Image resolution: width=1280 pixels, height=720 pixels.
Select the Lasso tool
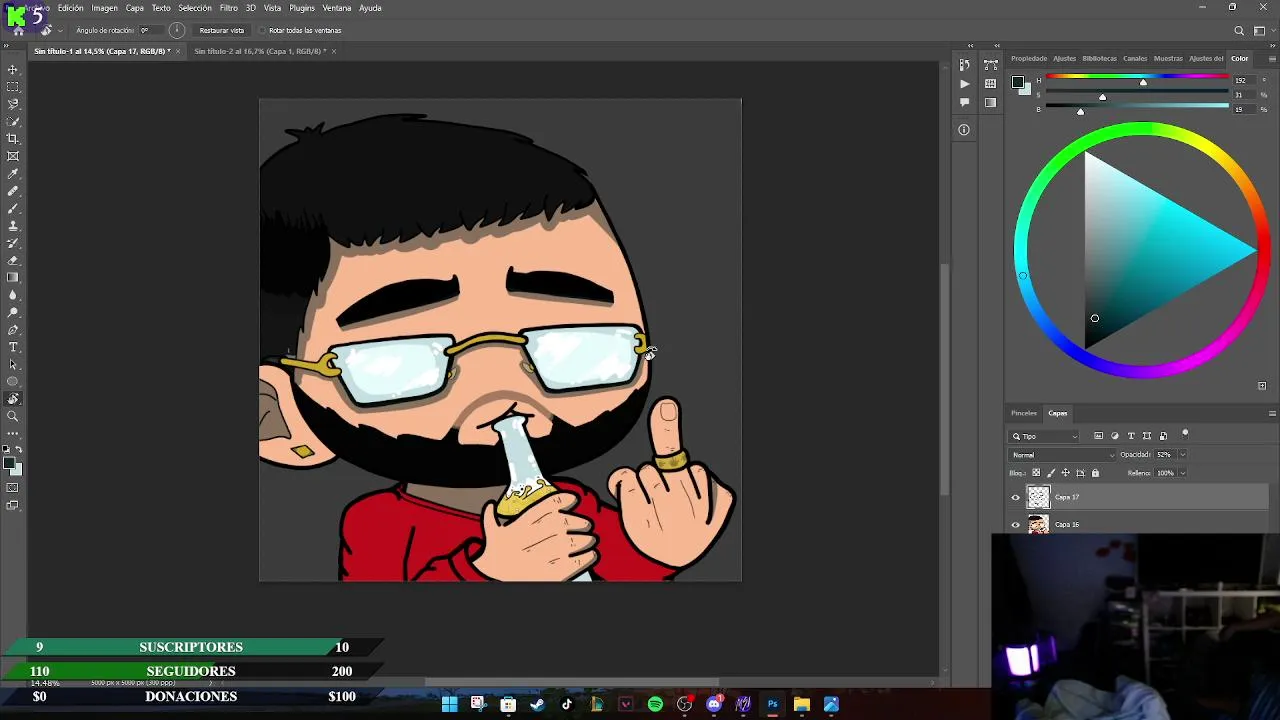[x=13, y=104]
